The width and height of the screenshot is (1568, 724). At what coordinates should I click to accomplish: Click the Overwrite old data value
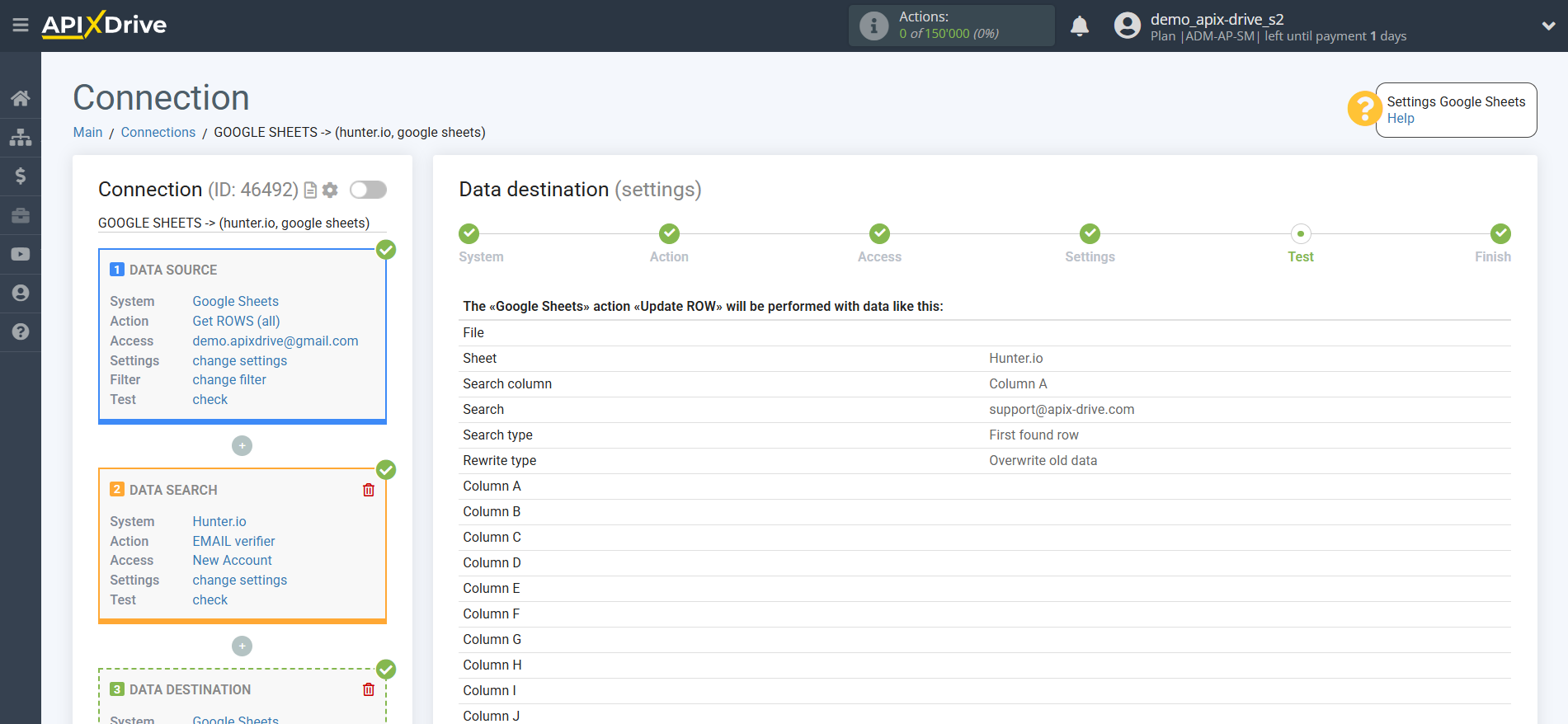click(x=1043, y=461)
